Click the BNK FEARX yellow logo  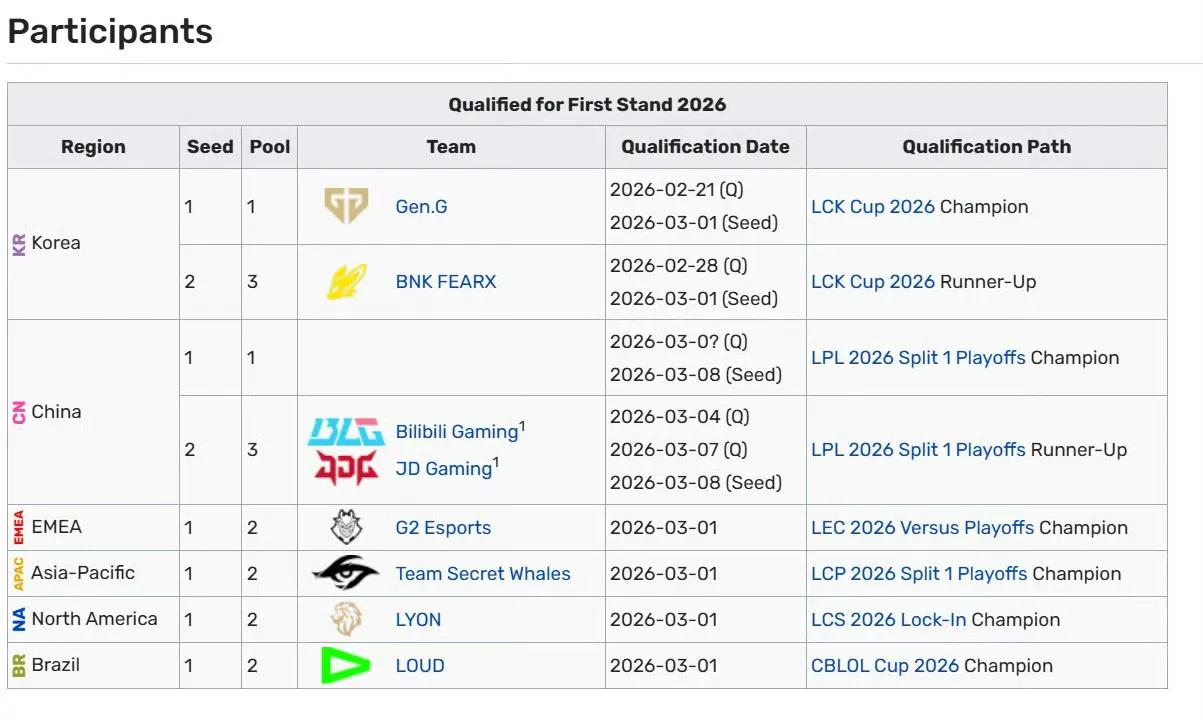346,282
